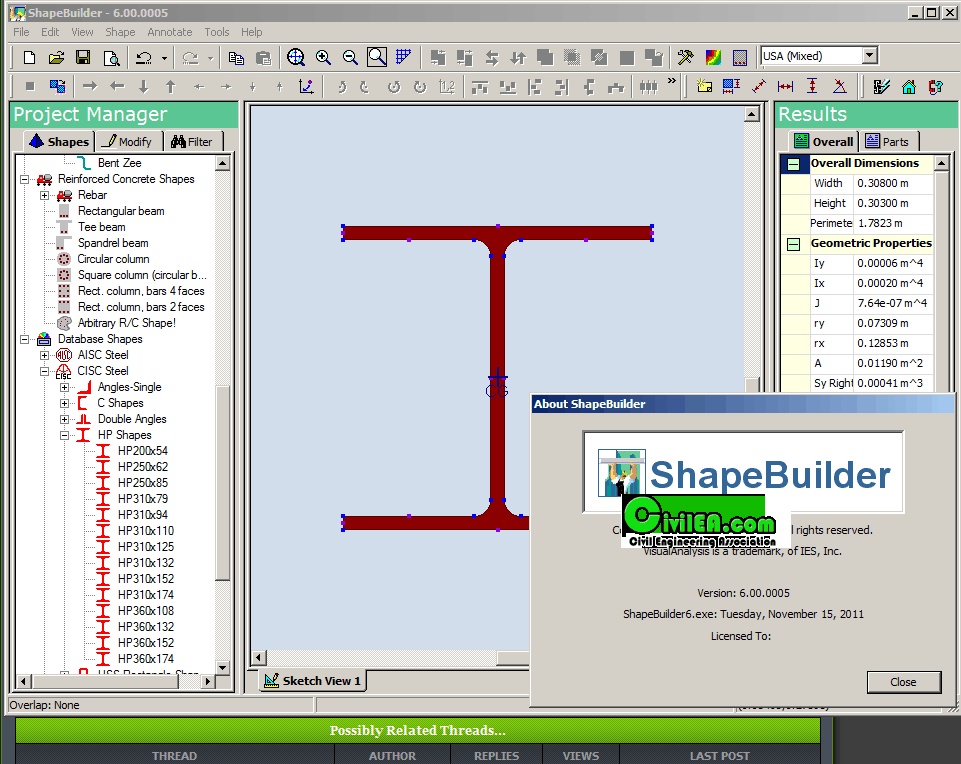Image resolution: width=961 pixels, height=764 pixels.
Task: Collapse the HP Shapes node
Action: tap(64, 436)
